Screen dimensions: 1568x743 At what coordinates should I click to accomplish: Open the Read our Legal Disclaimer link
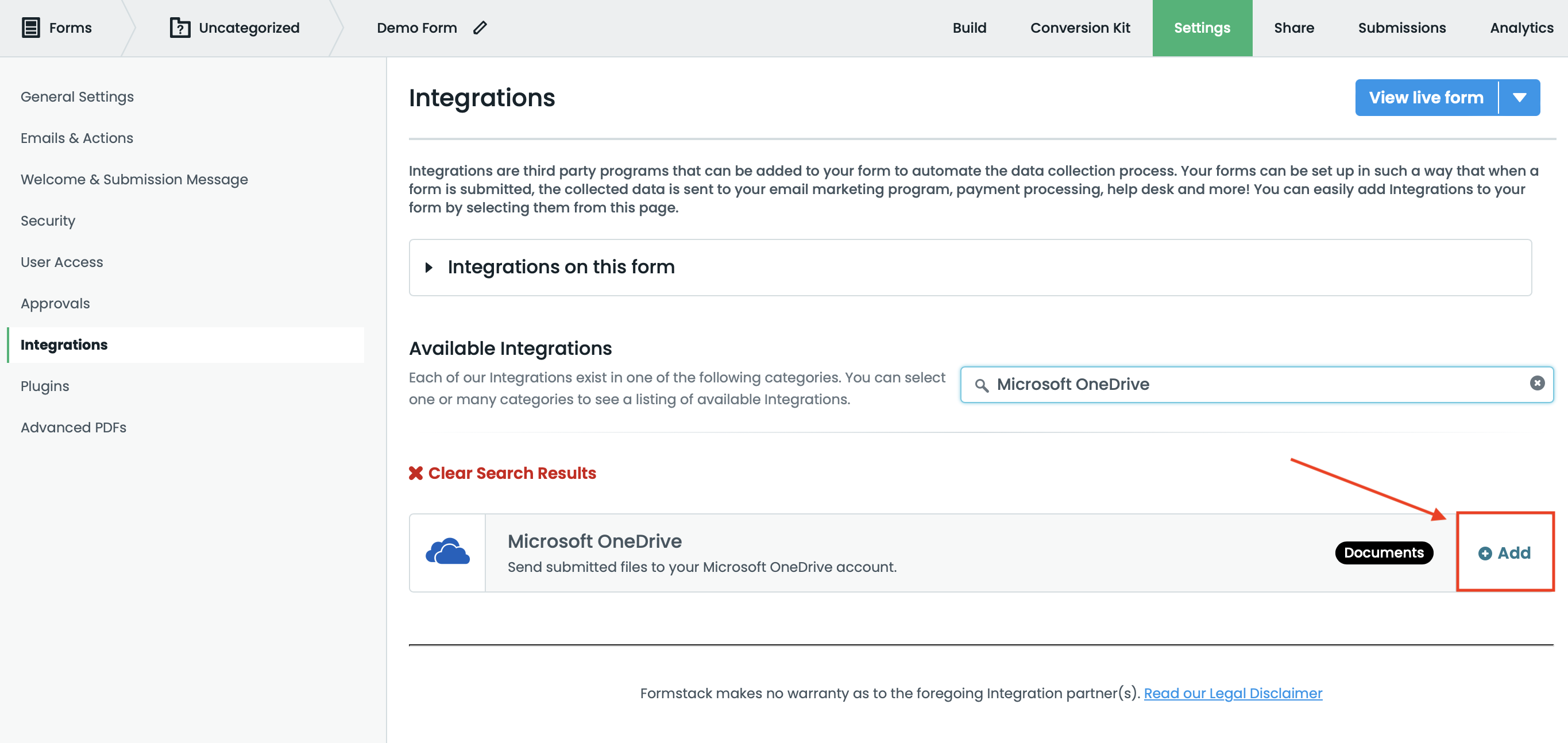[1233, 693]
